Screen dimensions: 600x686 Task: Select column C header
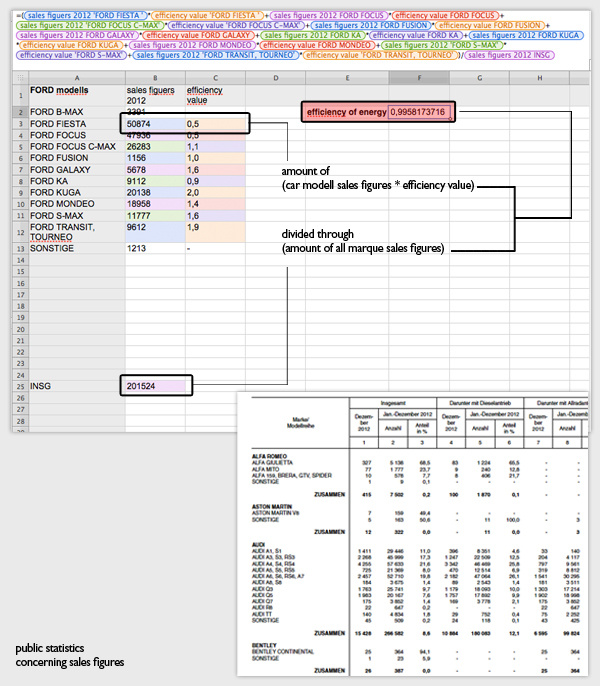click(215, 78)
